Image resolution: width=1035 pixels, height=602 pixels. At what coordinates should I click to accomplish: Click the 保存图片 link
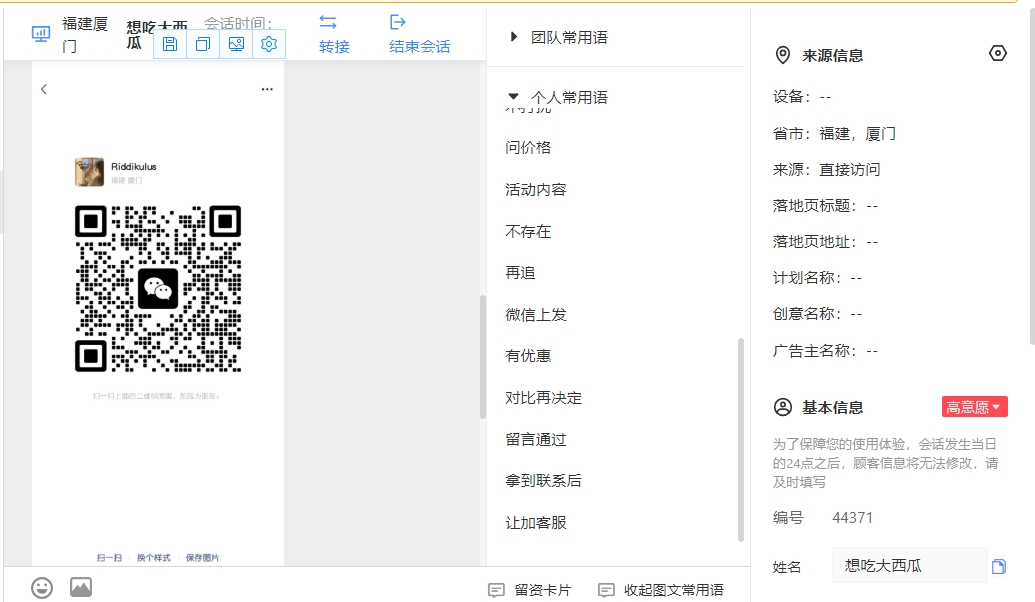pos(202,558)
